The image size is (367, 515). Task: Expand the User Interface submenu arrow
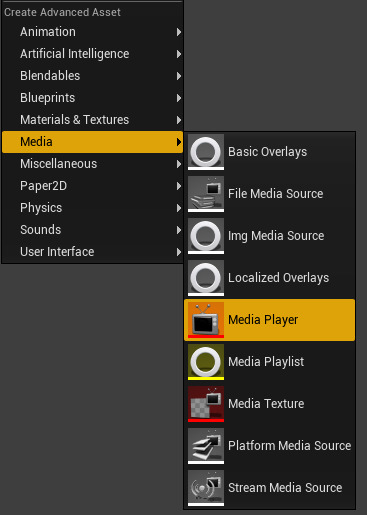pyautogui.click(x=179, y=252)
